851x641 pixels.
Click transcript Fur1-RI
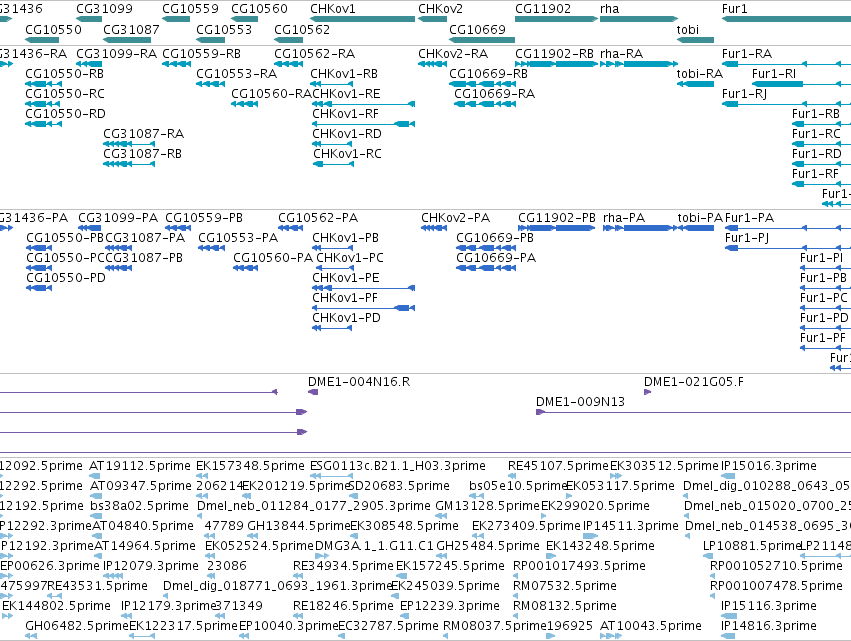pos(774,74)
